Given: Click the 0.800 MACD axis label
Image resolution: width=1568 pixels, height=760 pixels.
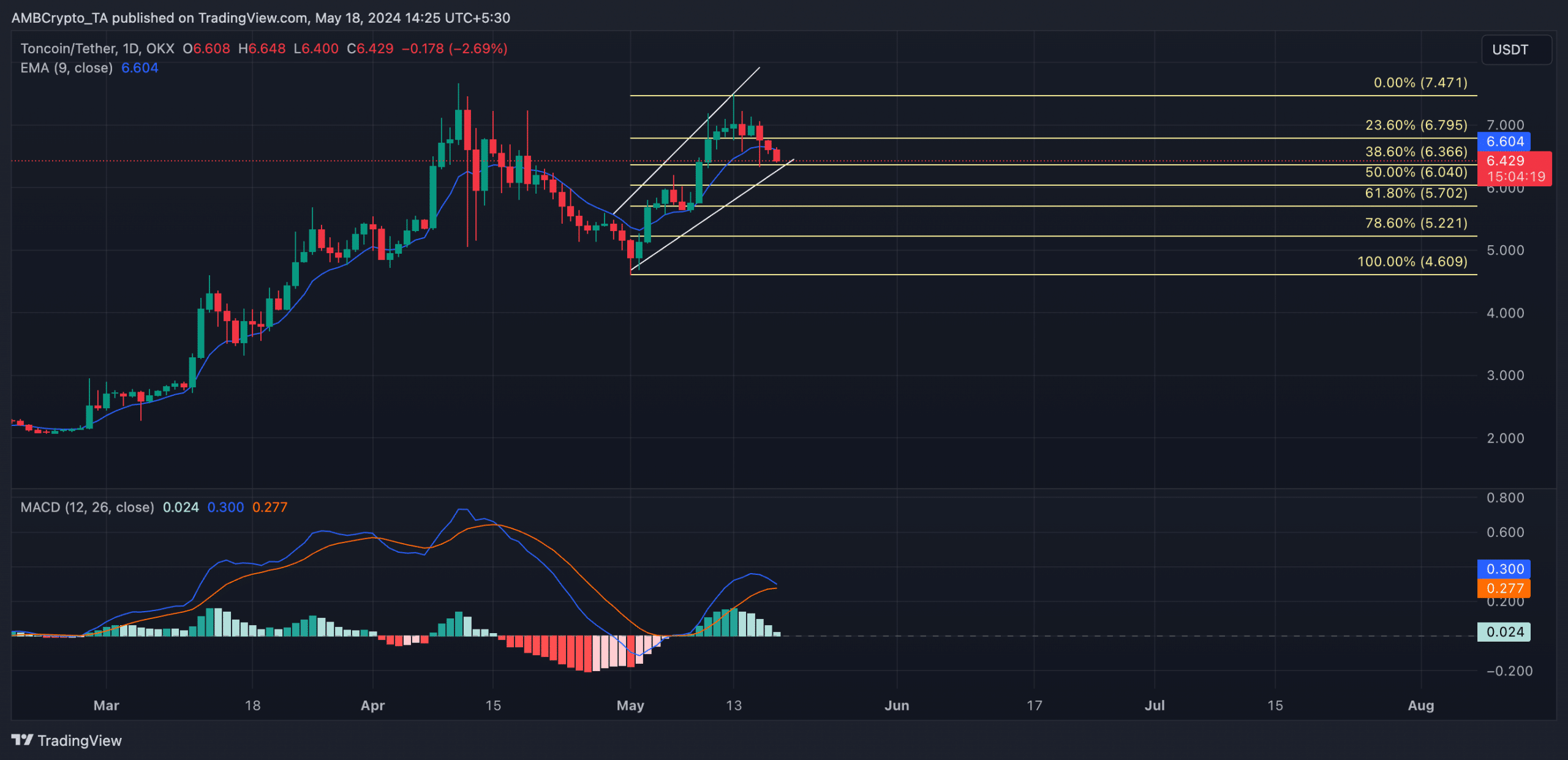Looking at the screenshot, I should point(1505,498).
